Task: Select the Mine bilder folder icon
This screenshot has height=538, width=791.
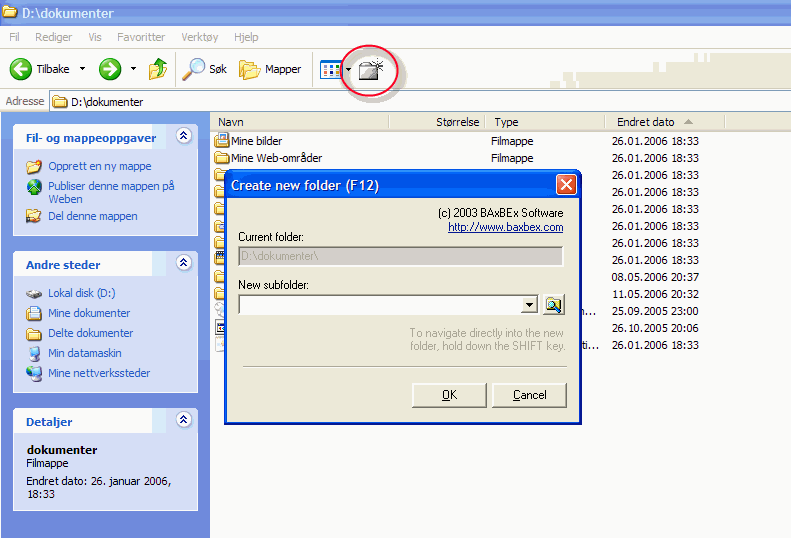Action: coord(221,140)
